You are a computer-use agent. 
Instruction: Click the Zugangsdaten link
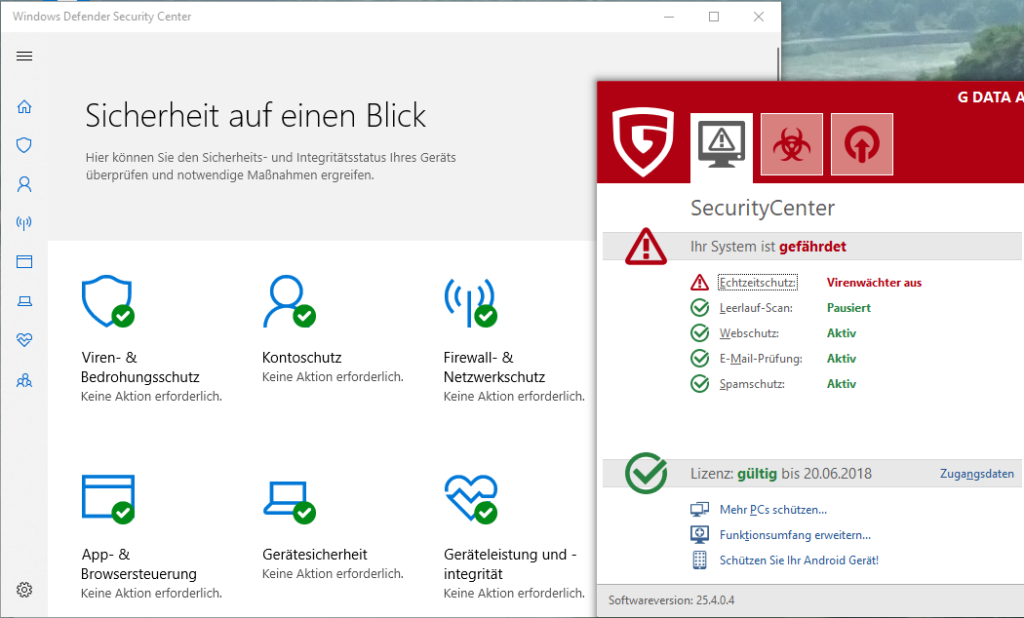pos(976,474)
